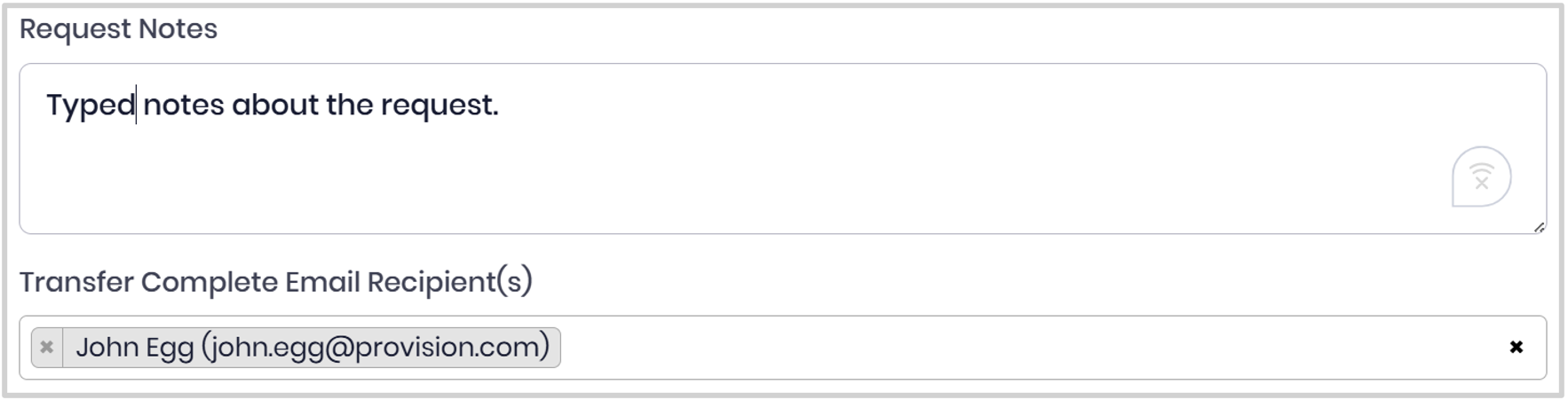Screen dimensions: 1568x400
Task: Set cursor before the letter T of Typed
Action: tap(46, 106)
